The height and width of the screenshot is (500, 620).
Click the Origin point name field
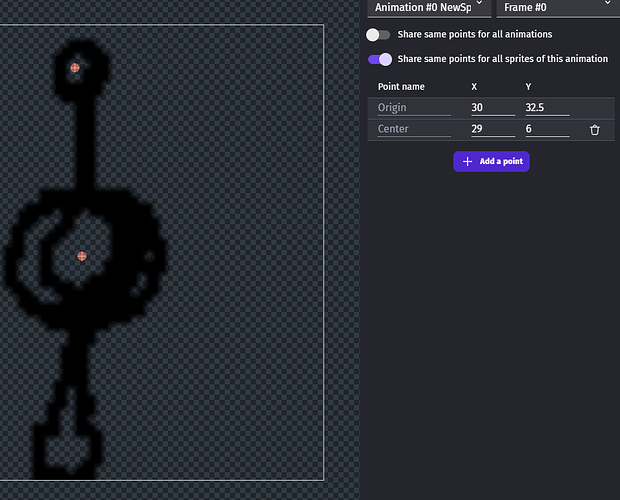click(413, 107)
